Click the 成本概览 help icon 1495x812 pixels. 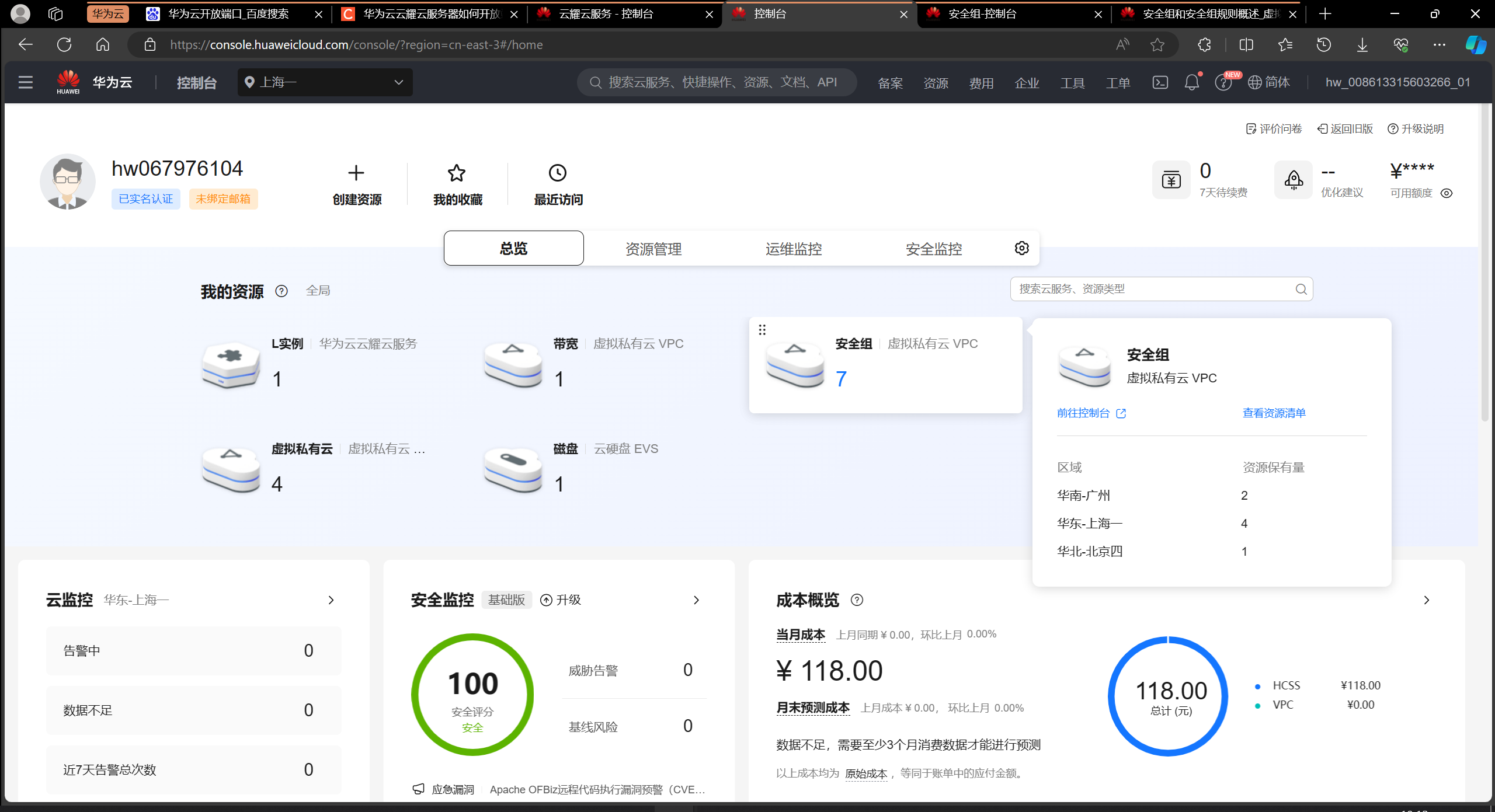pos(857,600)
